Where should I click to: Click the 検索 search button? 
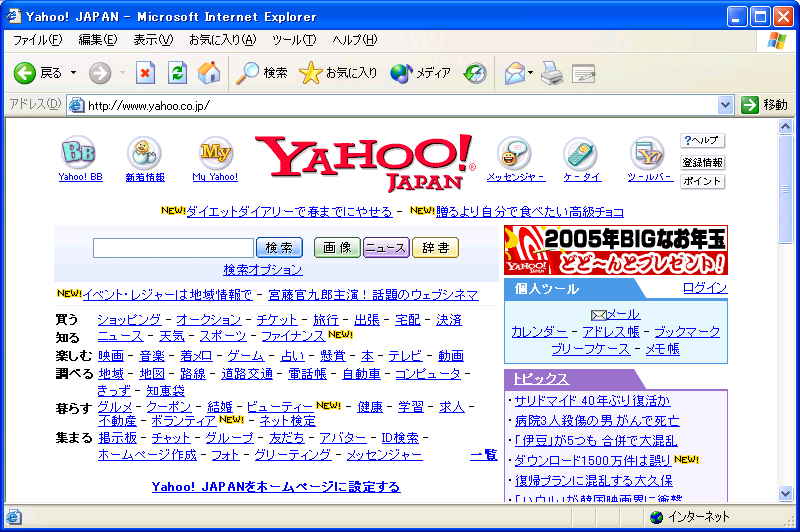click(x=279, y=248)
